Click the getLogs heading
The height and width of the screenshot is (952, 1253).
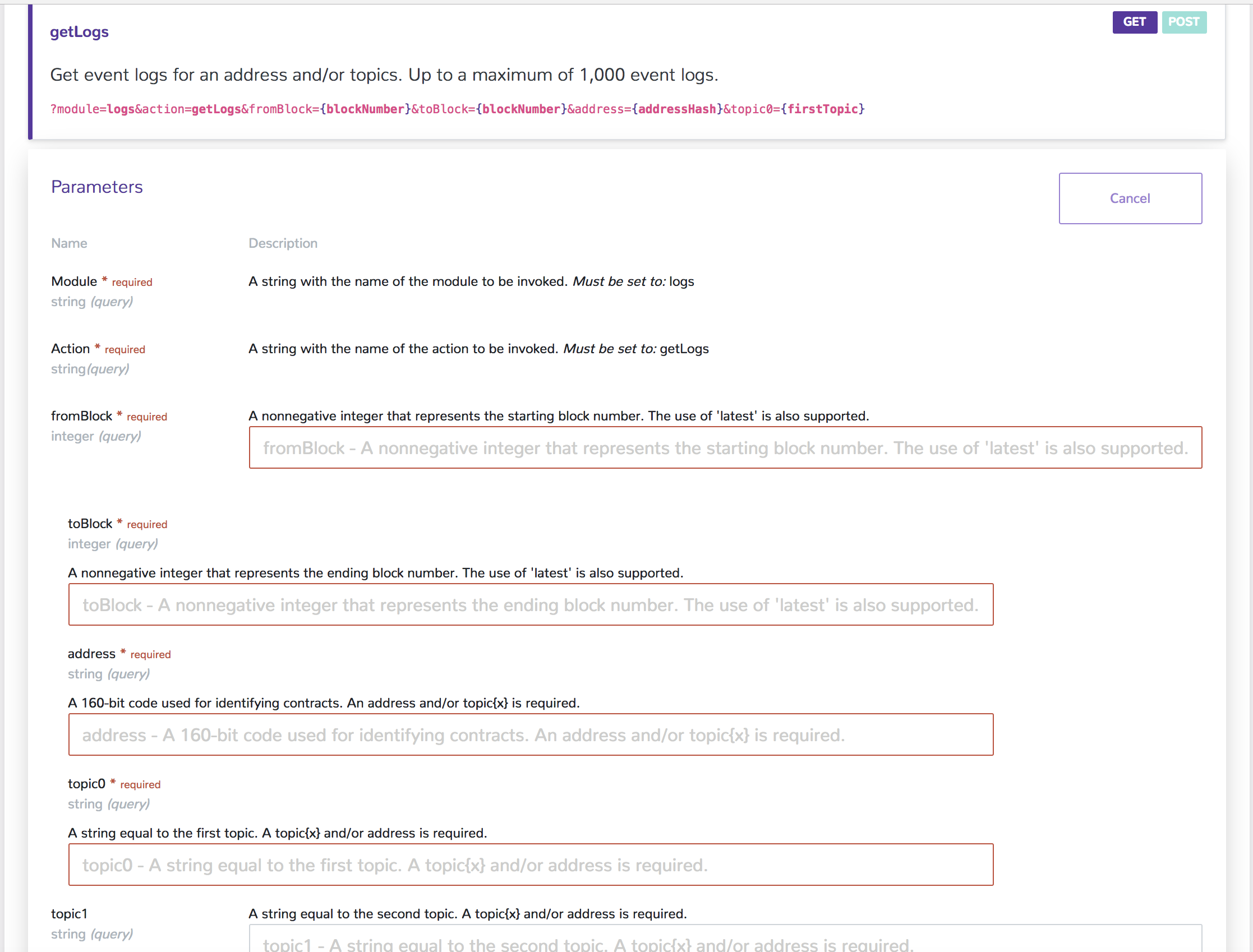tap(80, 32)
